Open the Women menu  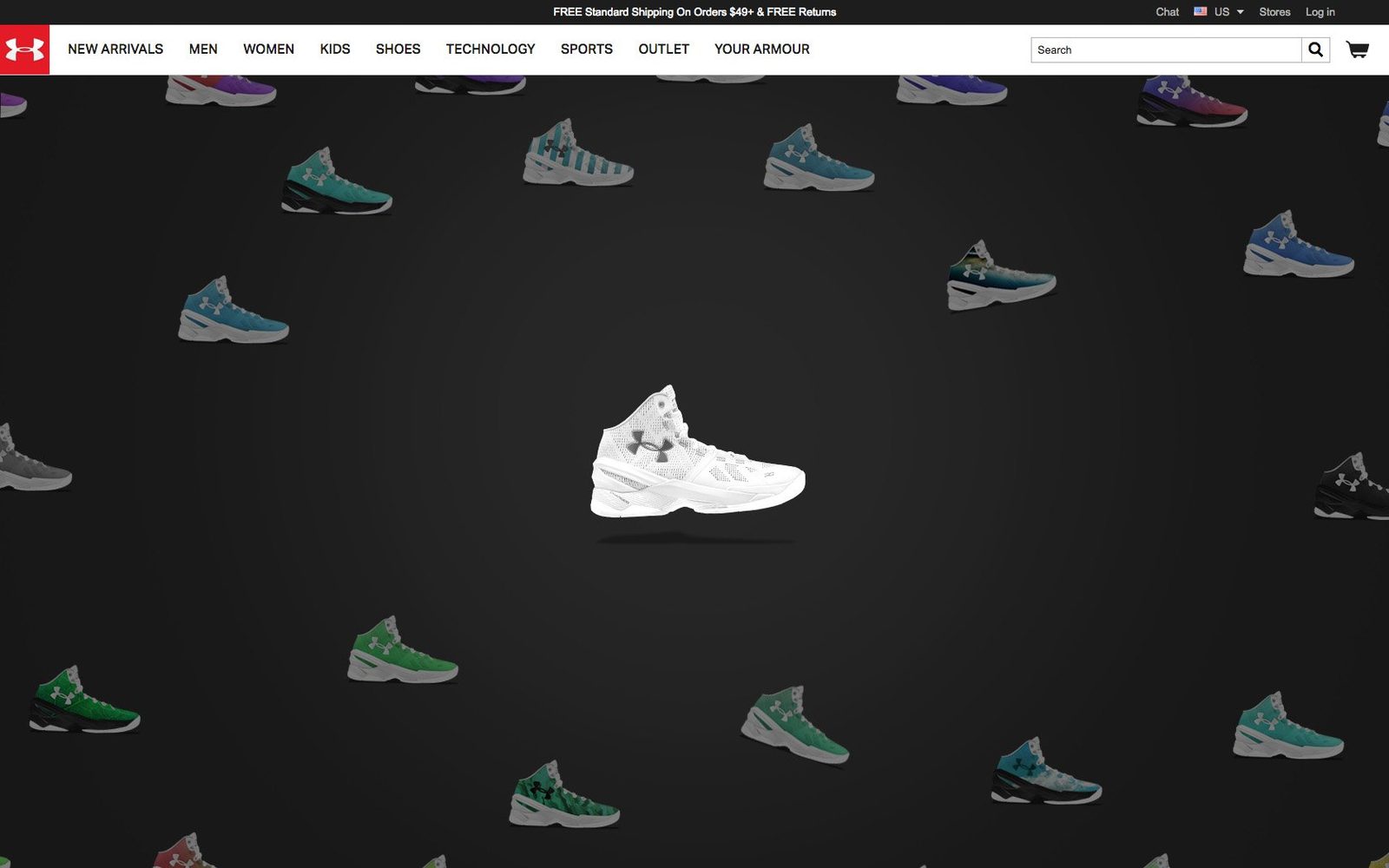coord(268,49)
